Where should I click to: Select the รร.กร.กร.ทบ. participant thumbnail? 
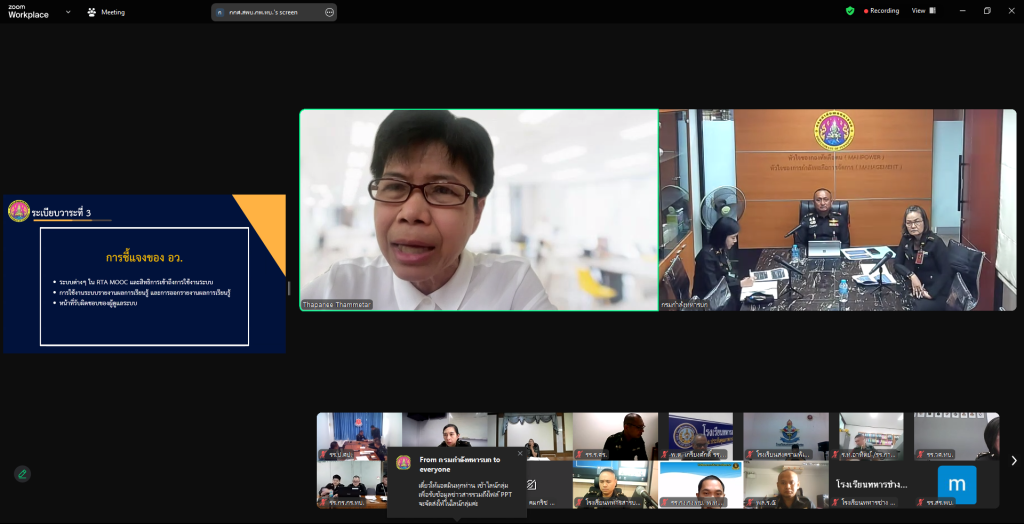point(353,484)
